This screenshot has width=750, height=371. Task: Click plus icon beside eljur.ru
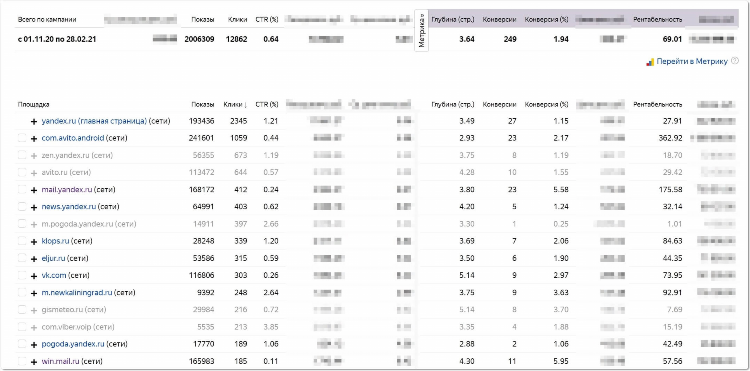point(34,259)
